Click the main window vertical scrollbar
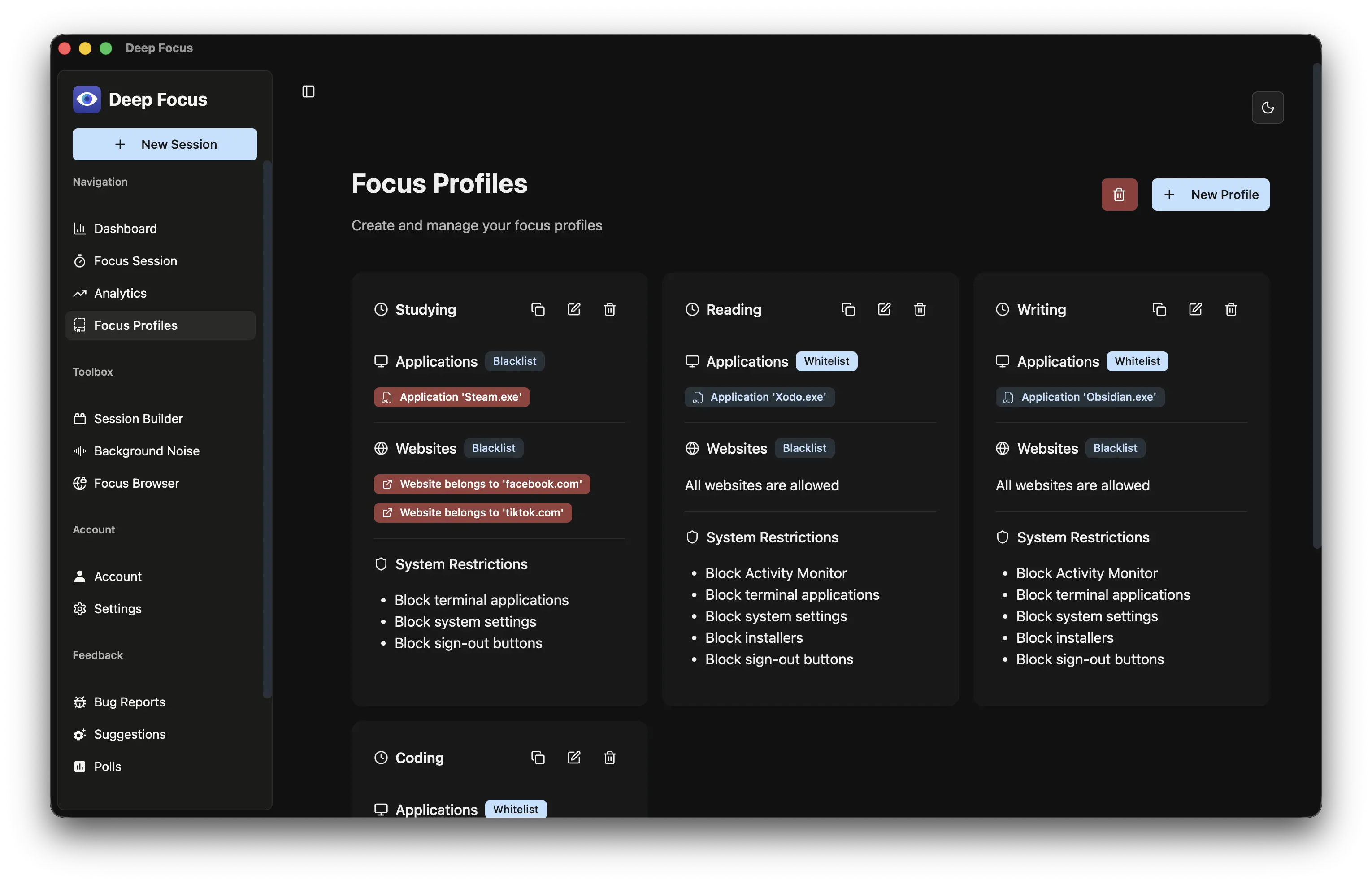Image resolution: width=1372 pixels, height=884 pixels. [1316, 305]
